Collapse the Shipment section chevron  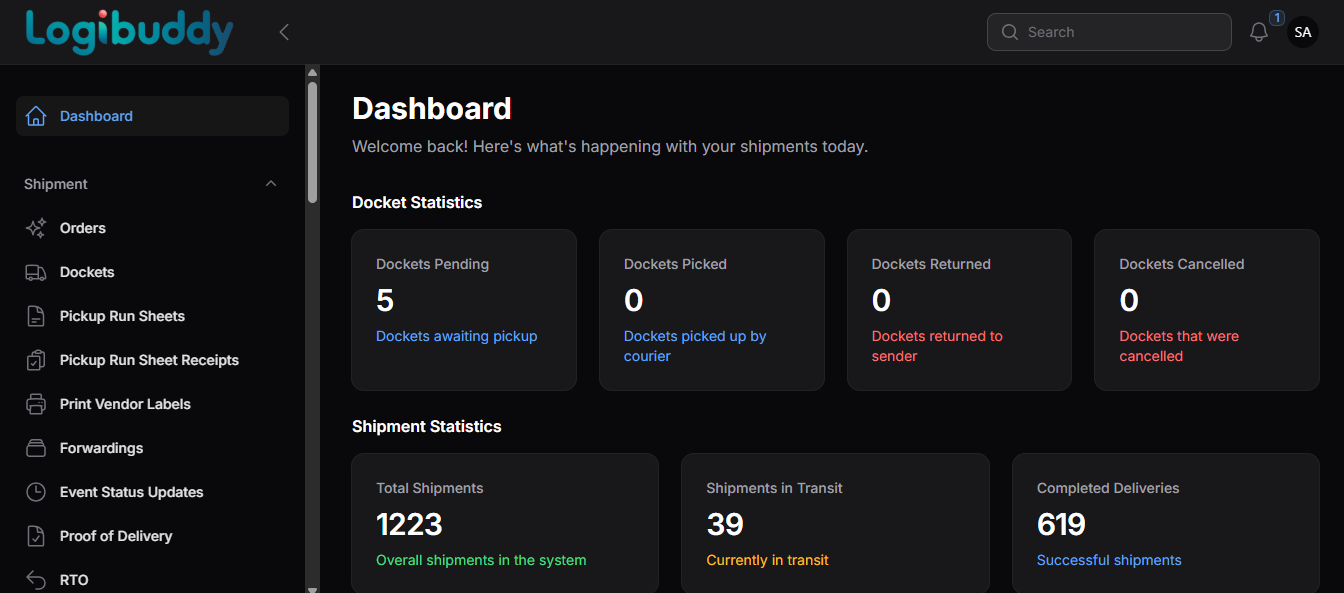pyautogui.click(x=270, y=183)
